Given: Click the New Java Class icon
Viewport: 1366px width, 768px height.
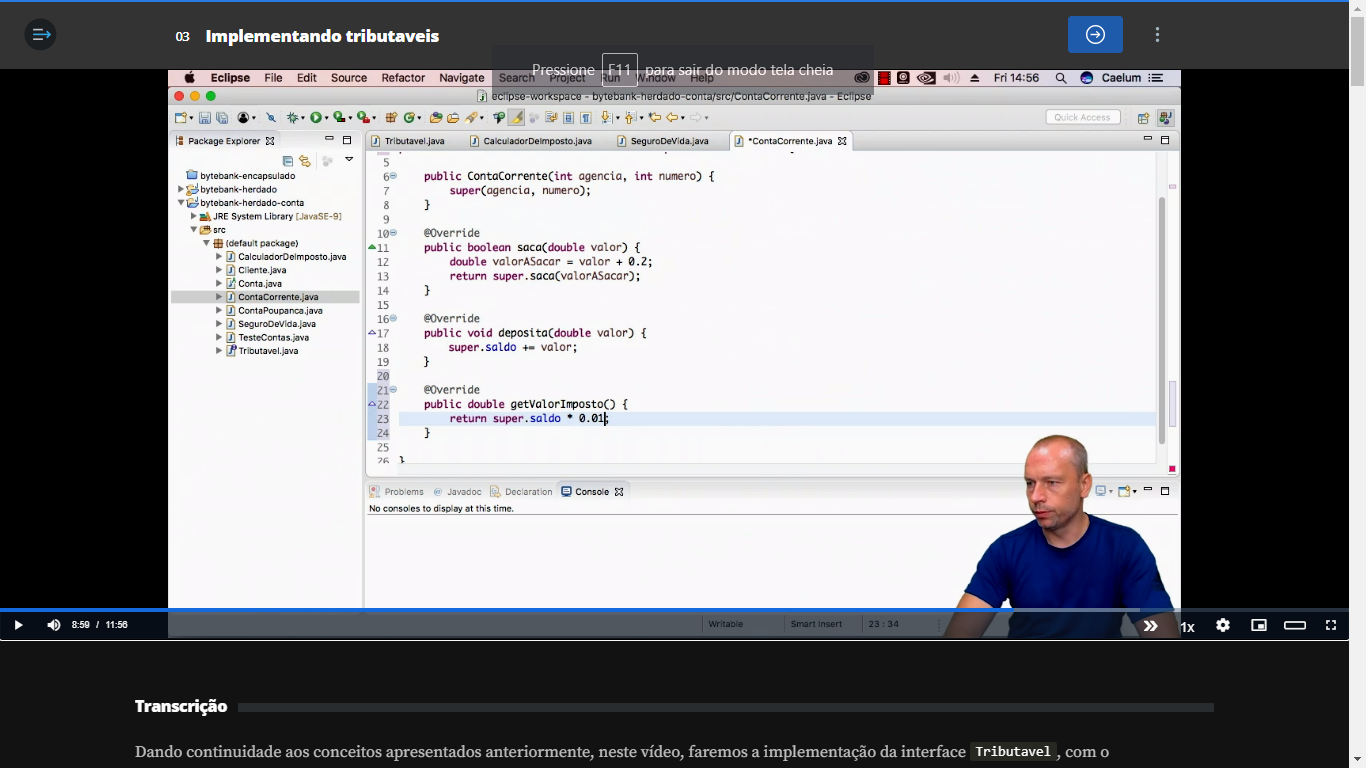Looking at the screenshot, I should [x=409, y=118].
